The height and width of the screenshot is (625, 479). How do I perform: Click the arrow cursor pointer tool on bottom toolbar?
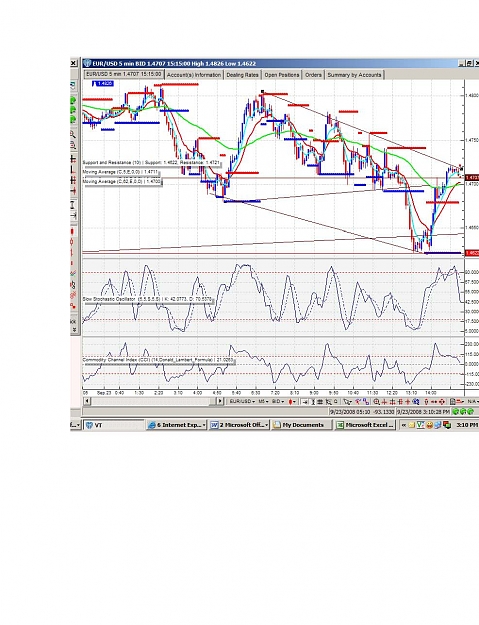click(x=347, y=401)
